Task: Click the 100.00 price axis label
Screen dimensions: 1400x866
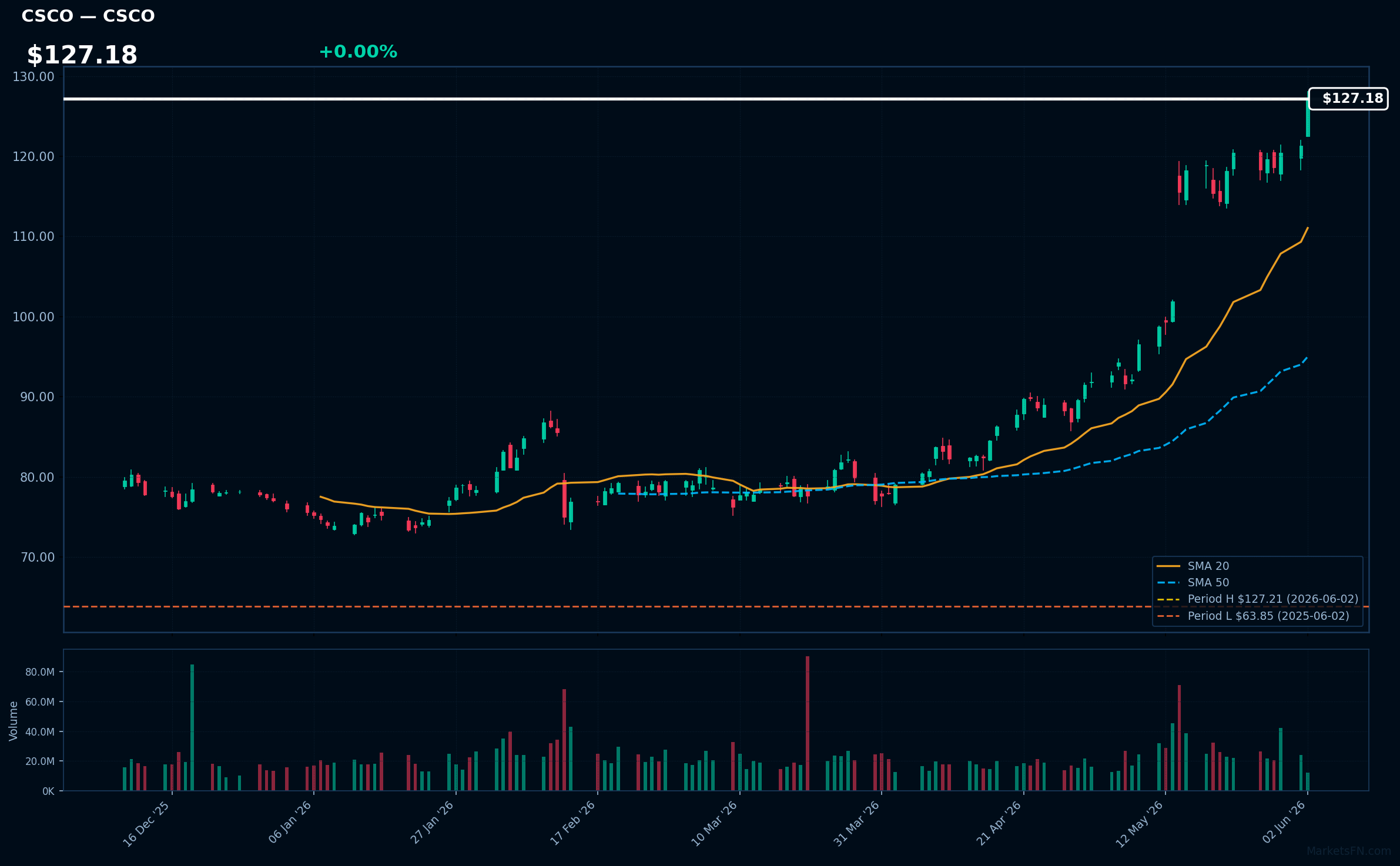Action: pyautogui.click(x=34, y=317)
